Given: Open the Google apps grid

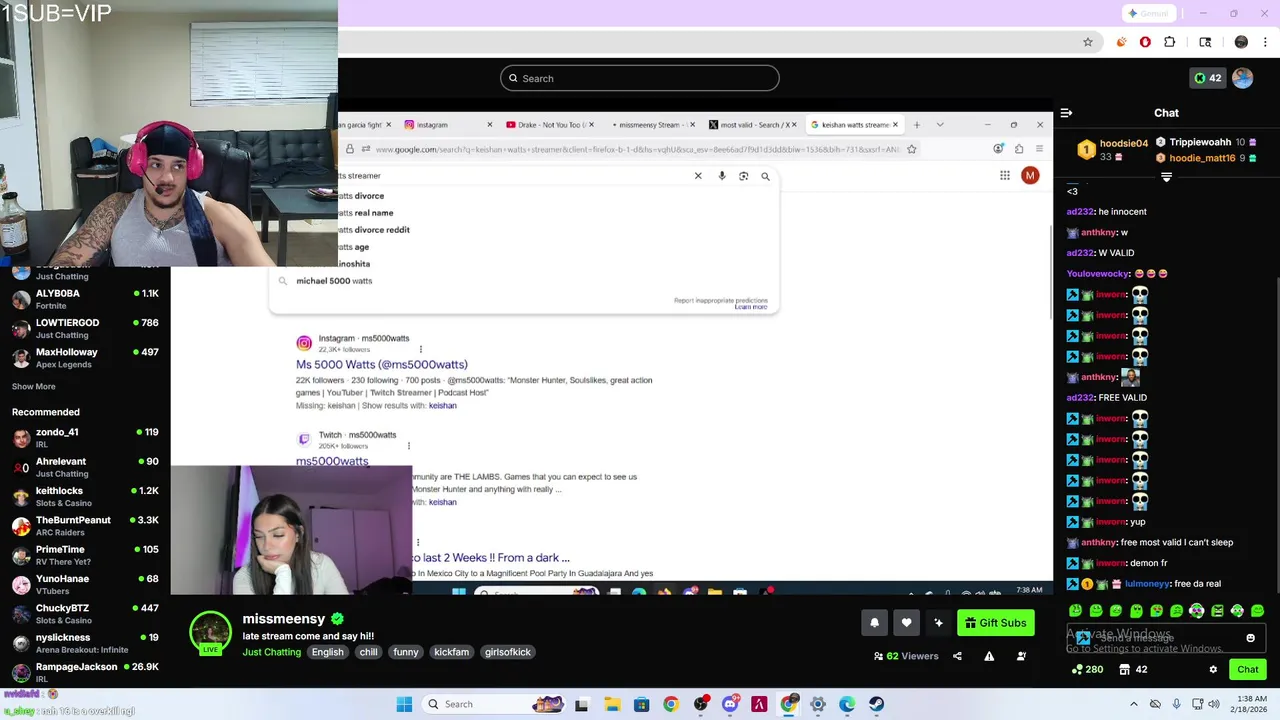Looking at the screenshot, I should [1005, 176].
